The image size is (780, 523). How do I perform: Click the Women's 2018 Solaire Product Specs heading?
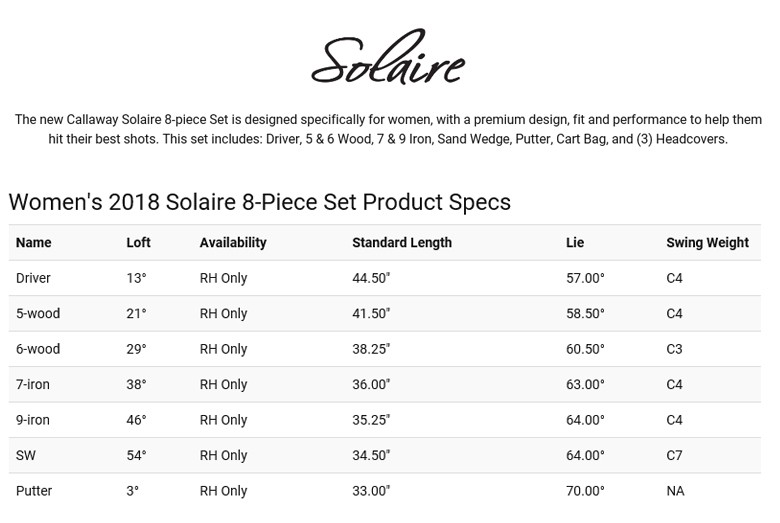click(260, 202)
